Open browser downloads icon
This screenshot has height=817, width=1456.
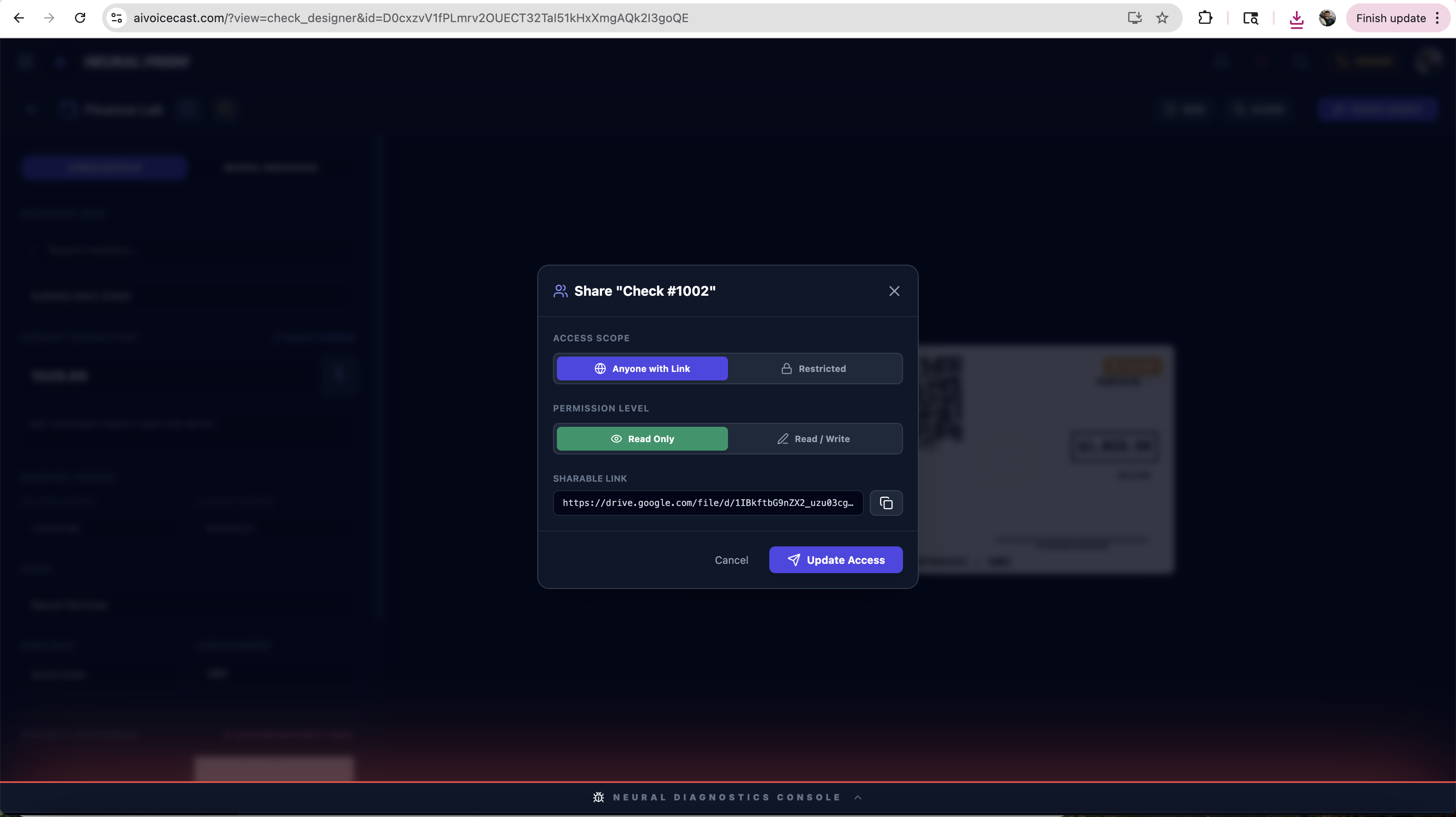pyautogui.click(x=1297, y=18)
